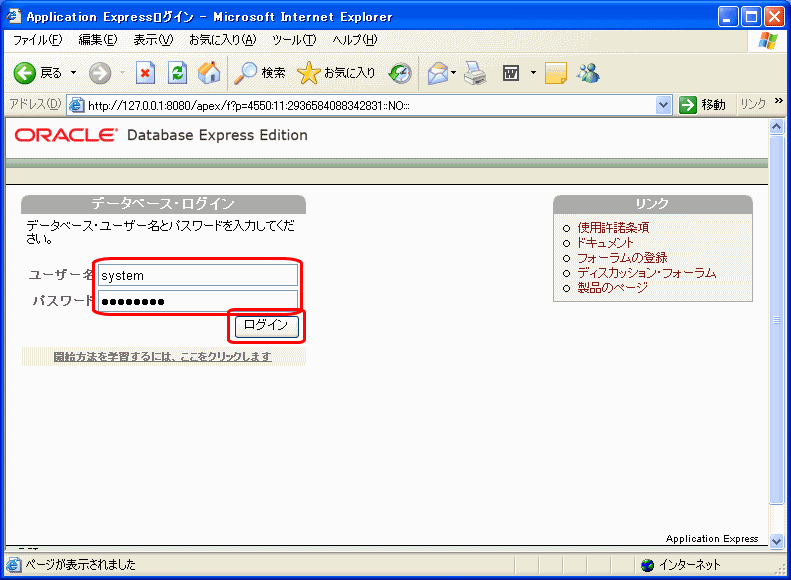Click the Edit with Word icon

point(511,74)
